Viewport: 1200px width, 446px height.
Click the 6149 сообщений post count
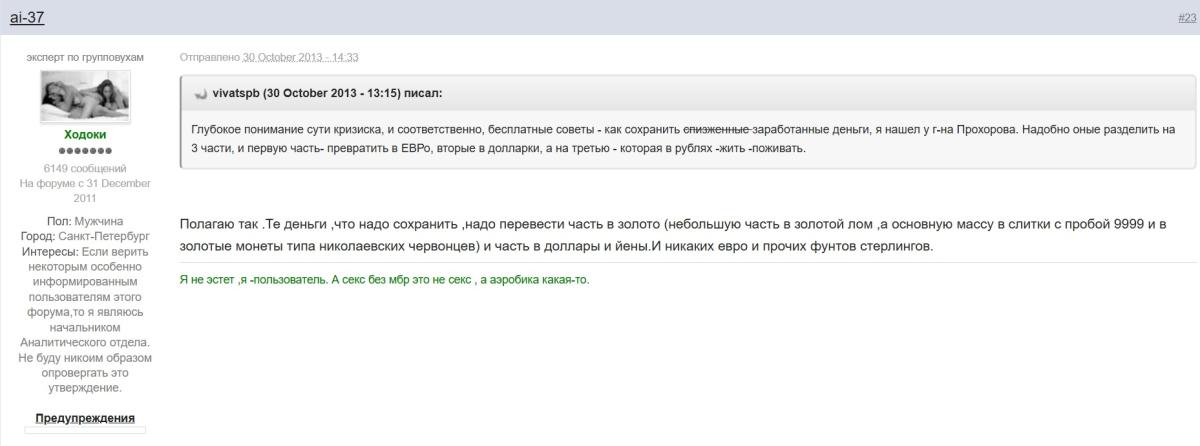(85, 168)
